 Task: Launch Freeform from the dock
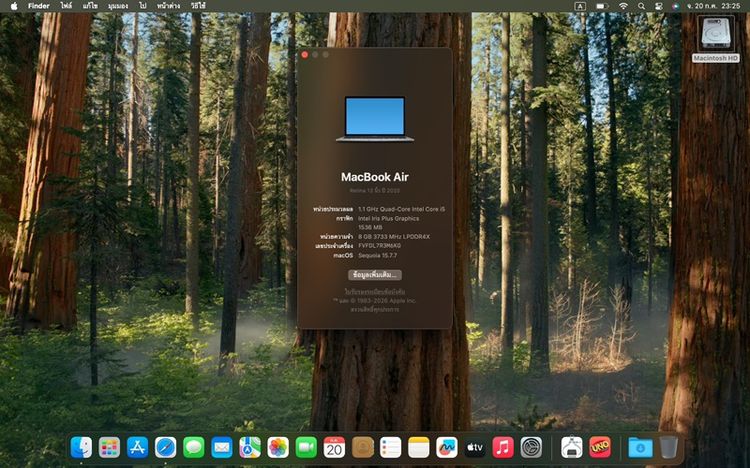447,447
